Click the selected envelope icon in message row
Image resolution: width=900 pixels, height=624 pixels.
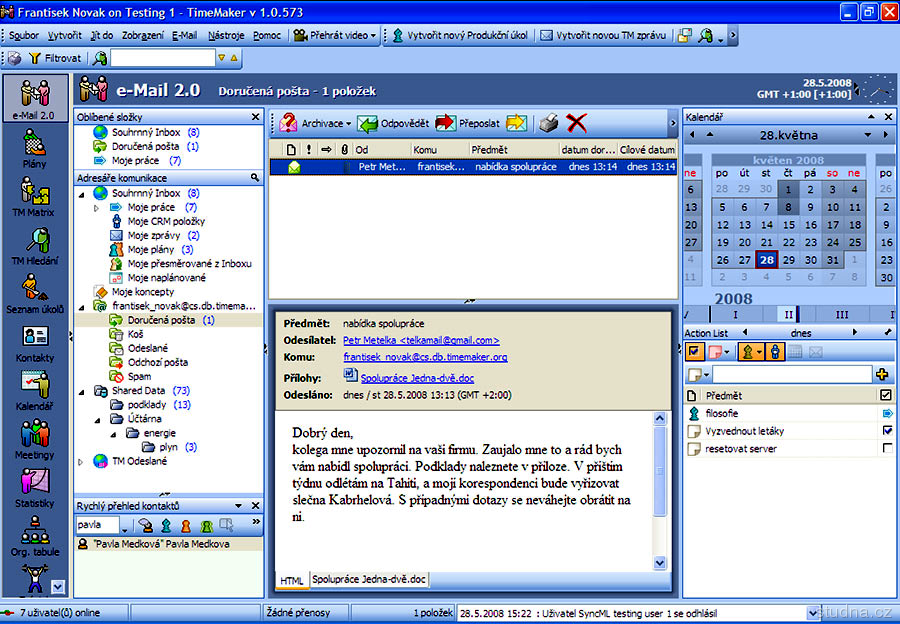294,167
